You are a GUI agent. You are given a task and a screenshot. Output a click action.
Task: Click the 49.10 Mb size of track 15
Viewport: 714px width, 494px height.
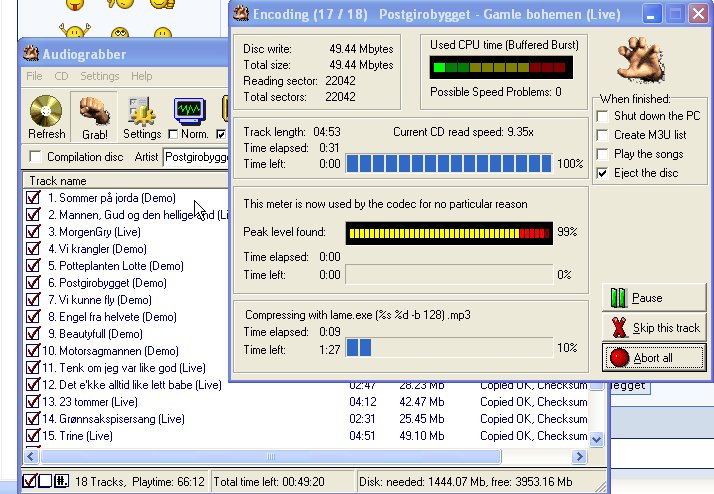click(422, 436)
